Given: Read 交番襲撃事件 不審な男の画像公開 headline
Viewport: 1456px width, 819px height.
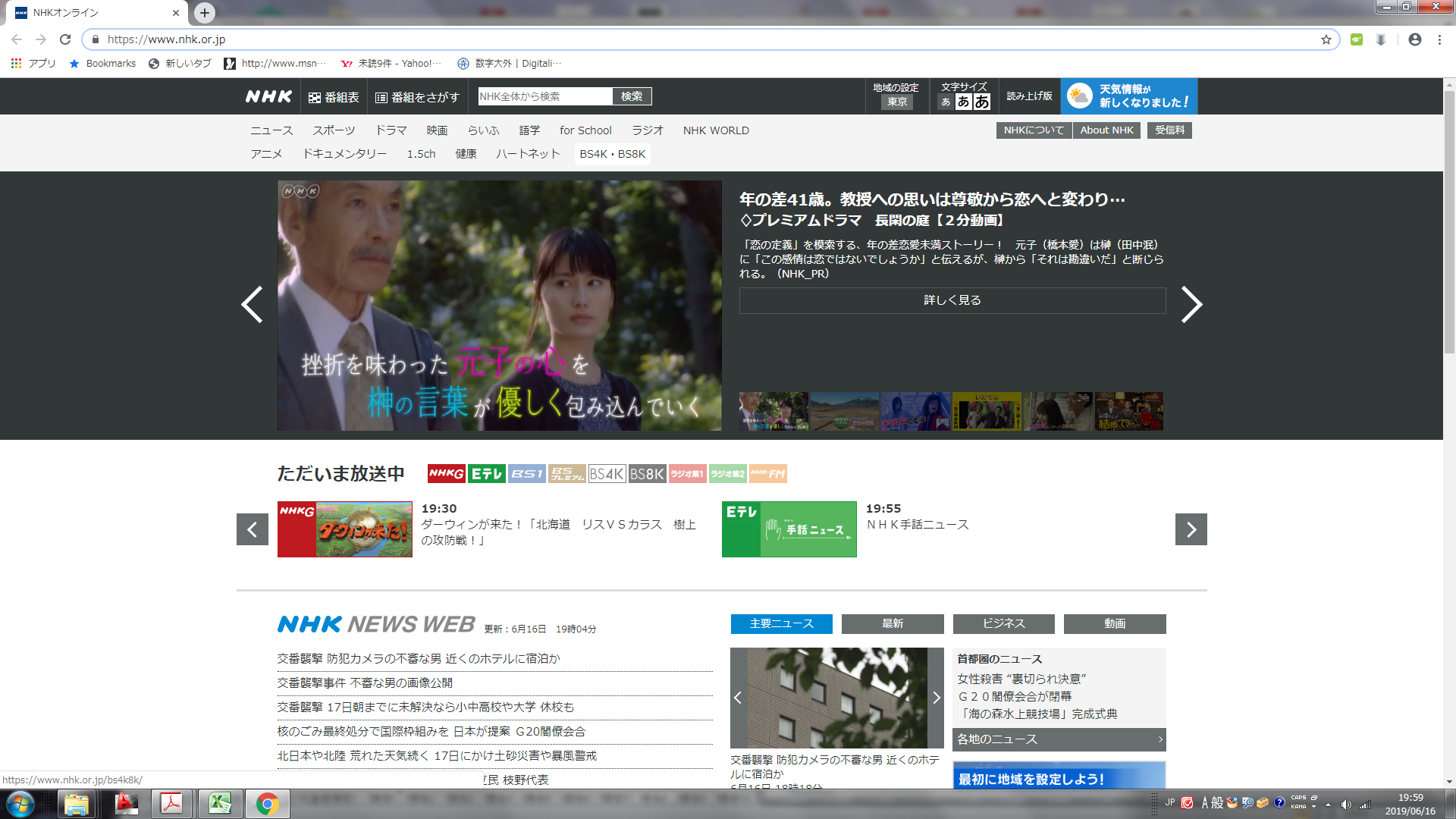Looking at the screenshot, I should point(365,682).
